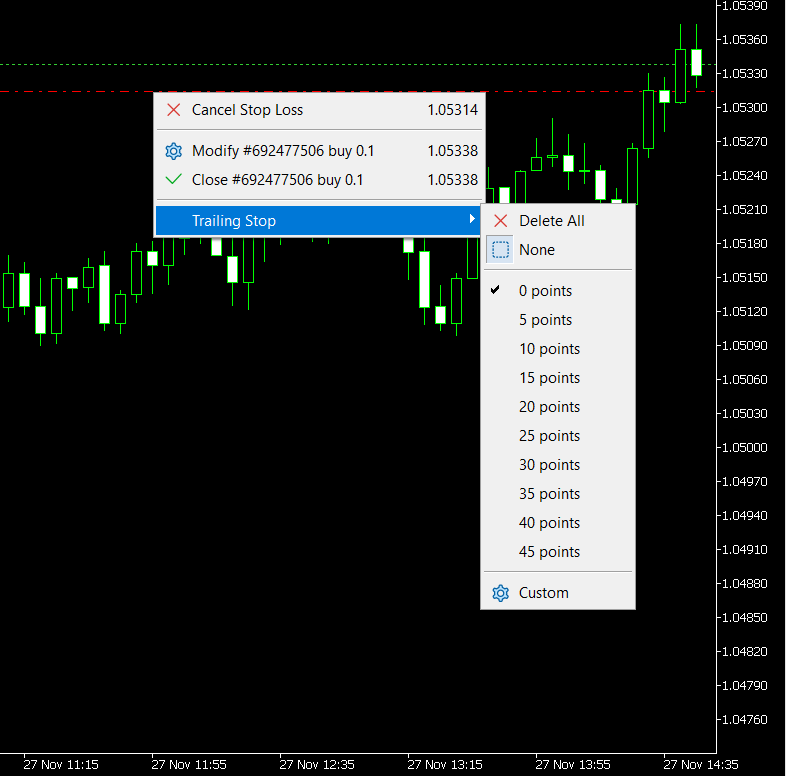Set trailing stop to 5 points
Viewport: 787px width, 776px height.
545,320
